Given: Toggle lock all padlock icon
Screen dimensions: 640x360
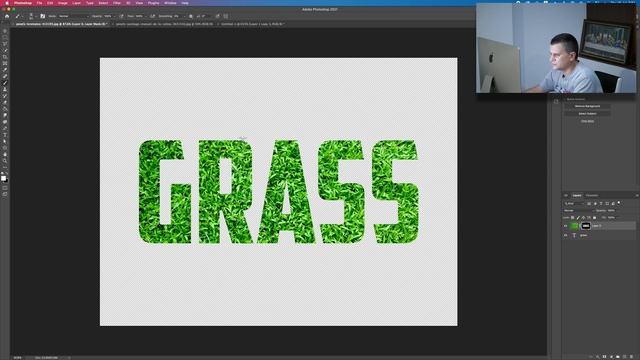Looking at the screenshot, I should 594,218.
